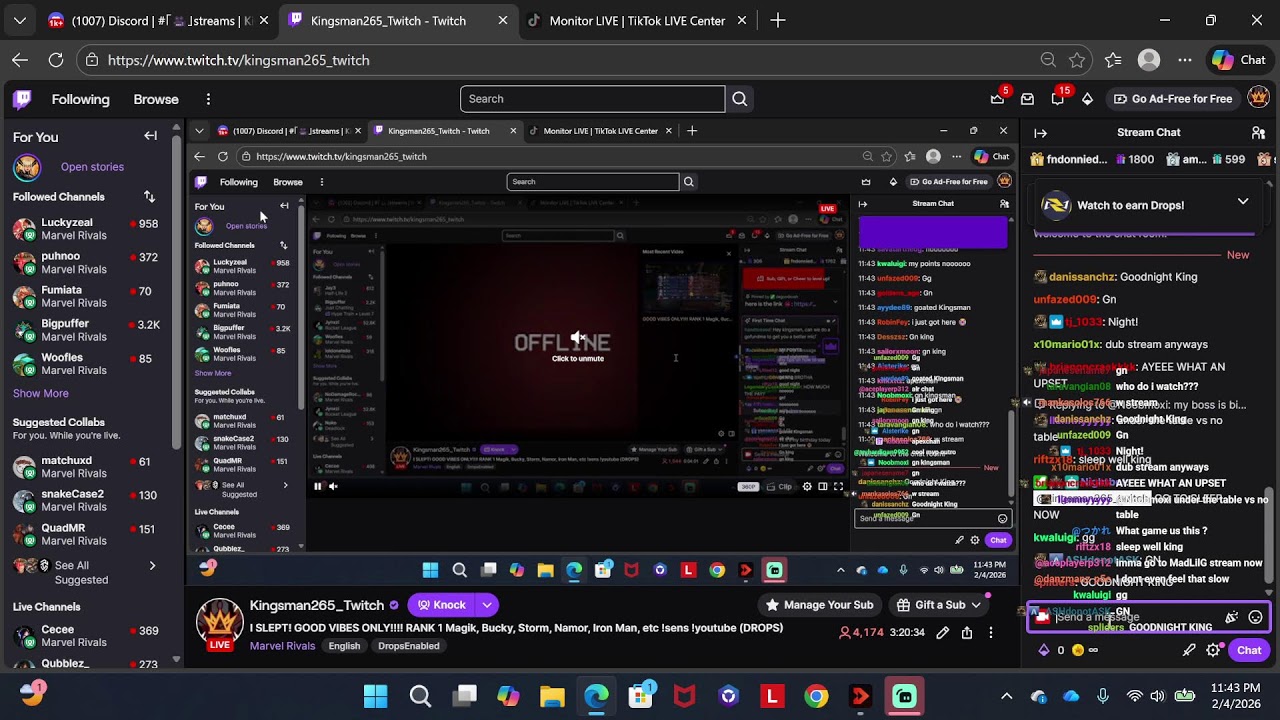This screenshot has width=1280, height=720.
Task: Collapse the Stream Chat panel
Action: pos(1040,132)
